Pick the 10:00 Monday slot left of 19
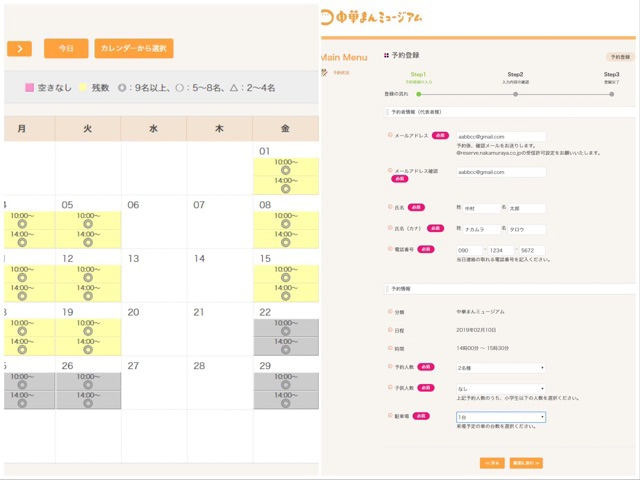Image resolution: width=640 pixels, height=480 pixels. (x=29, y=327)
